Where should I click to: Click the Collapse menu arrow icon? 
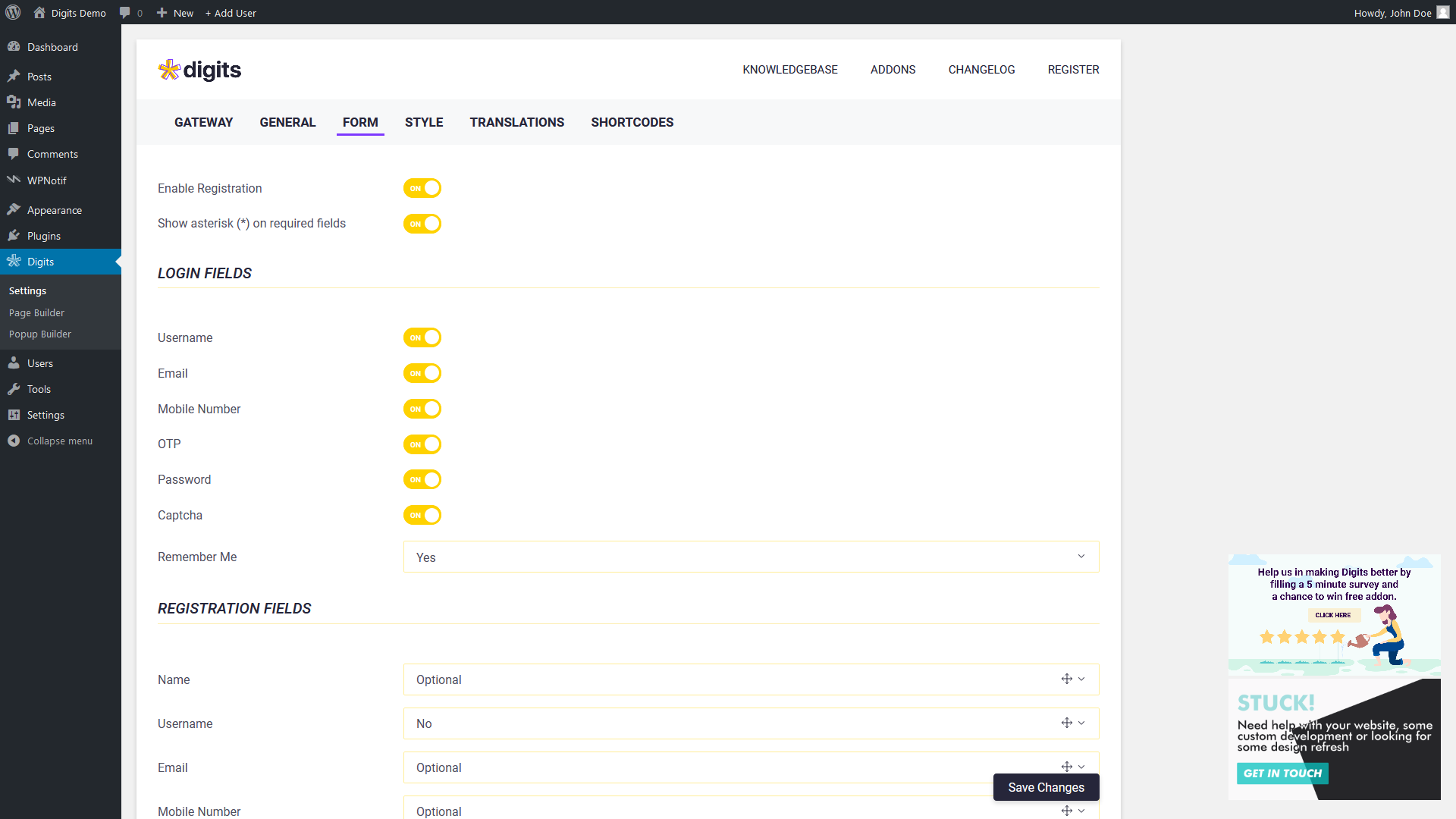coord(14,440)
